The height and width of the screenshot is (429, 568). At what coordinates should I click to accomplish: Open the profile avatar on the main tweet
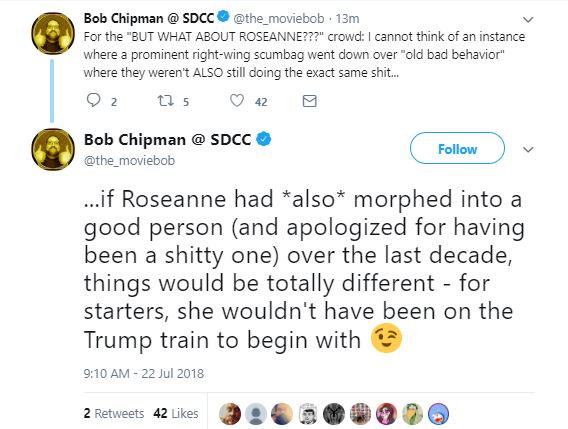coord(53,149)
